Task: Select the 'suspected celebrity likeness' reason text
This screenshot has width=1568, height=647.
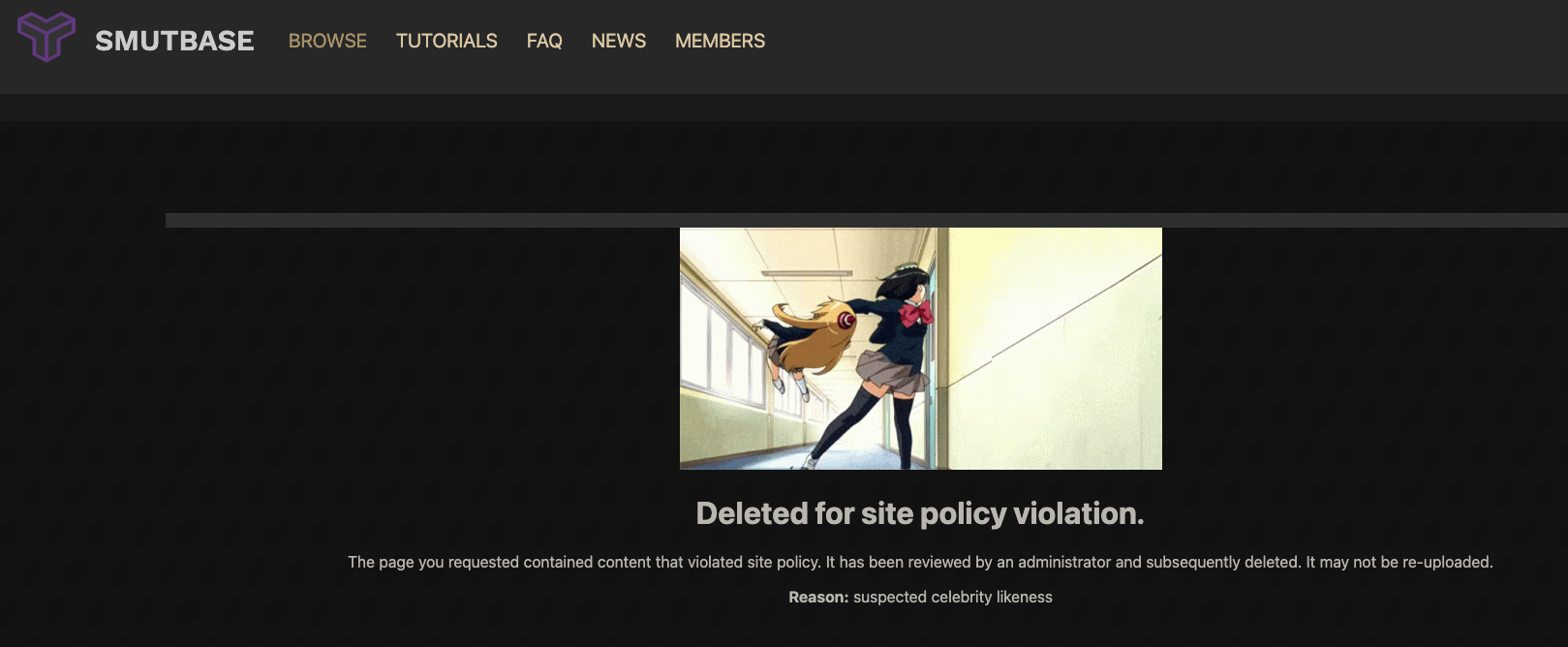Action: click(953, 597)
